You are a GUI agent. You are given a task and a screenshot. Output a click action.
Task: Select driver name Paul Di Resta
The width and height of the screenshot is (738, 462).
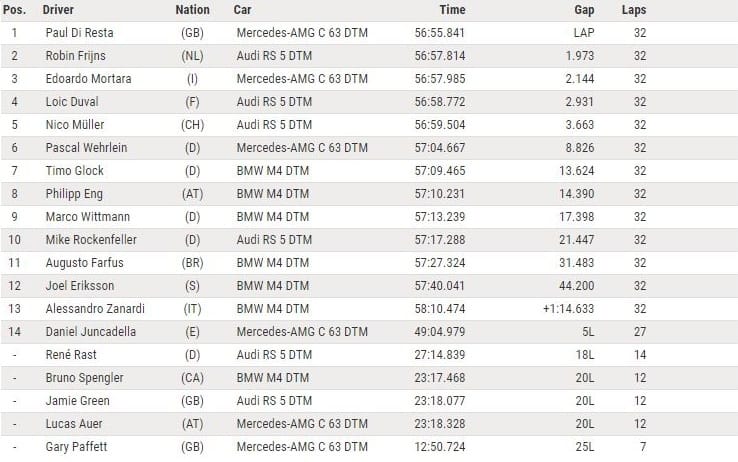(x=80, y=32)
